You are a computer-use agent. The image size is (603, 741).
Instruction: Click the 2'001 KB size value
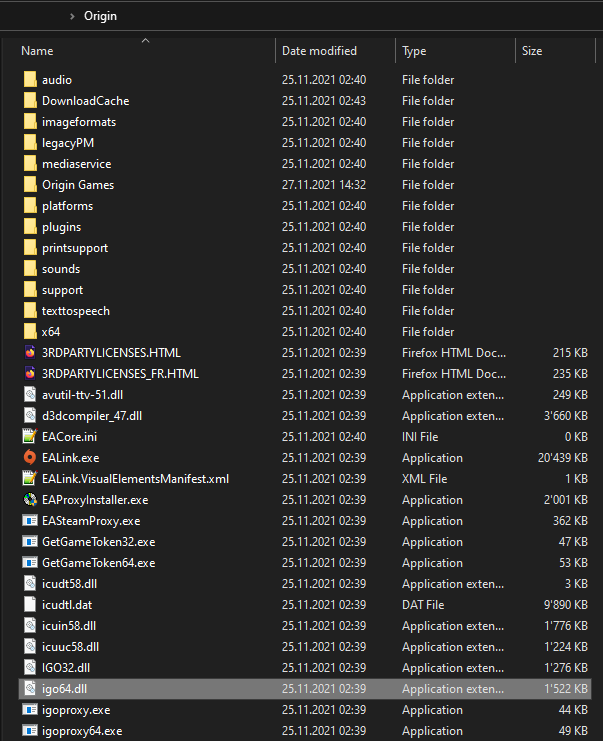566,500
